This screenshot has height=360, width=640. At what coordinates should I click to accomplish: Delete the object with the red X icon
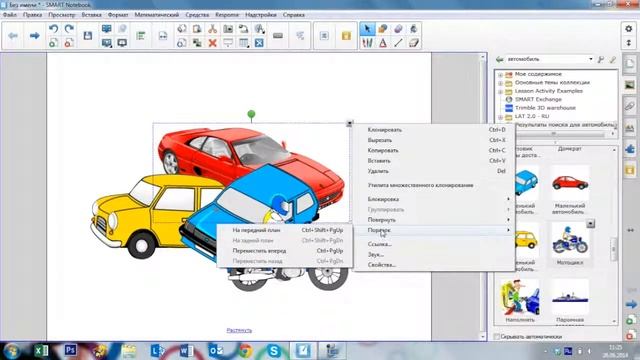click(x=212, y=43)
